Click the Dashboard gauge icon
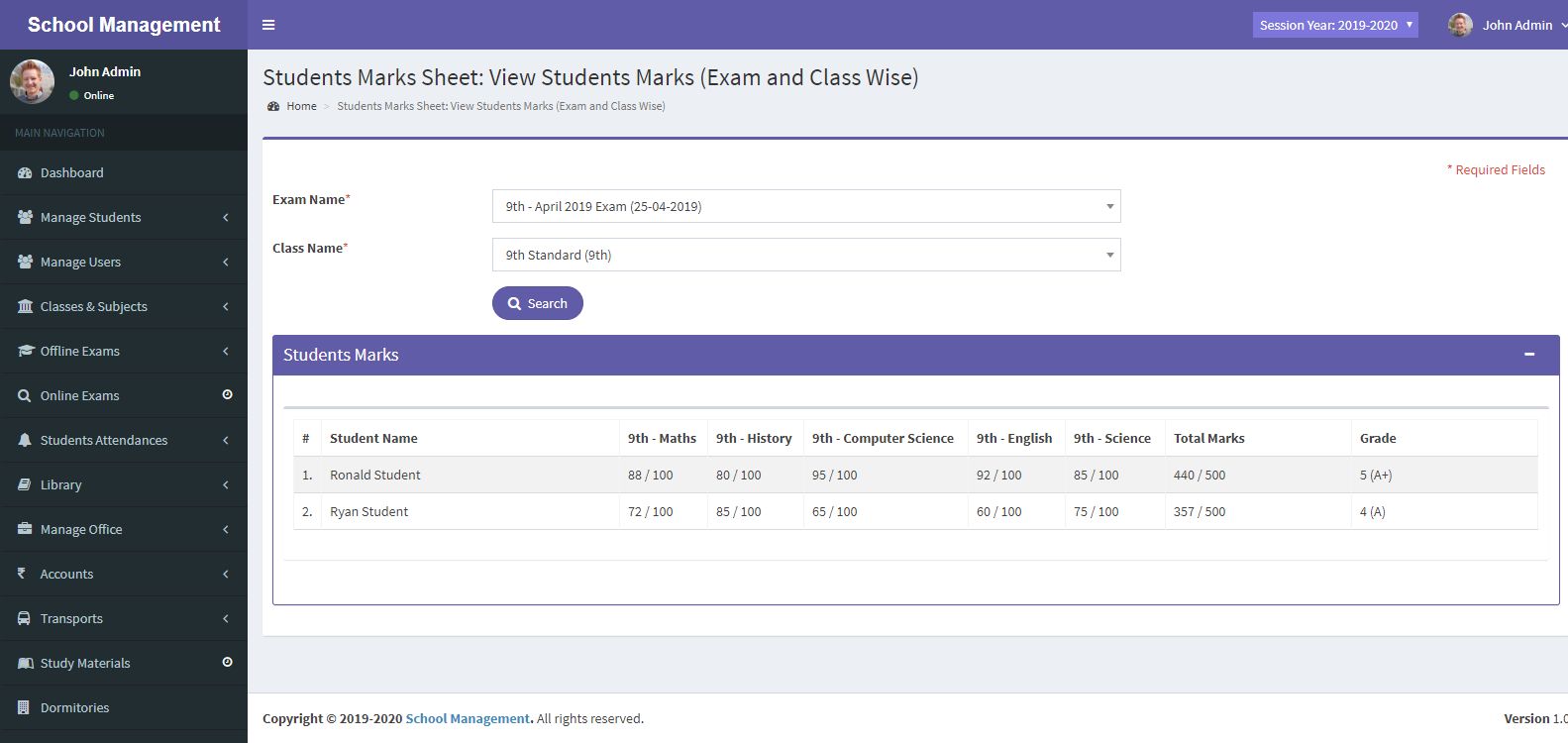 25,173
